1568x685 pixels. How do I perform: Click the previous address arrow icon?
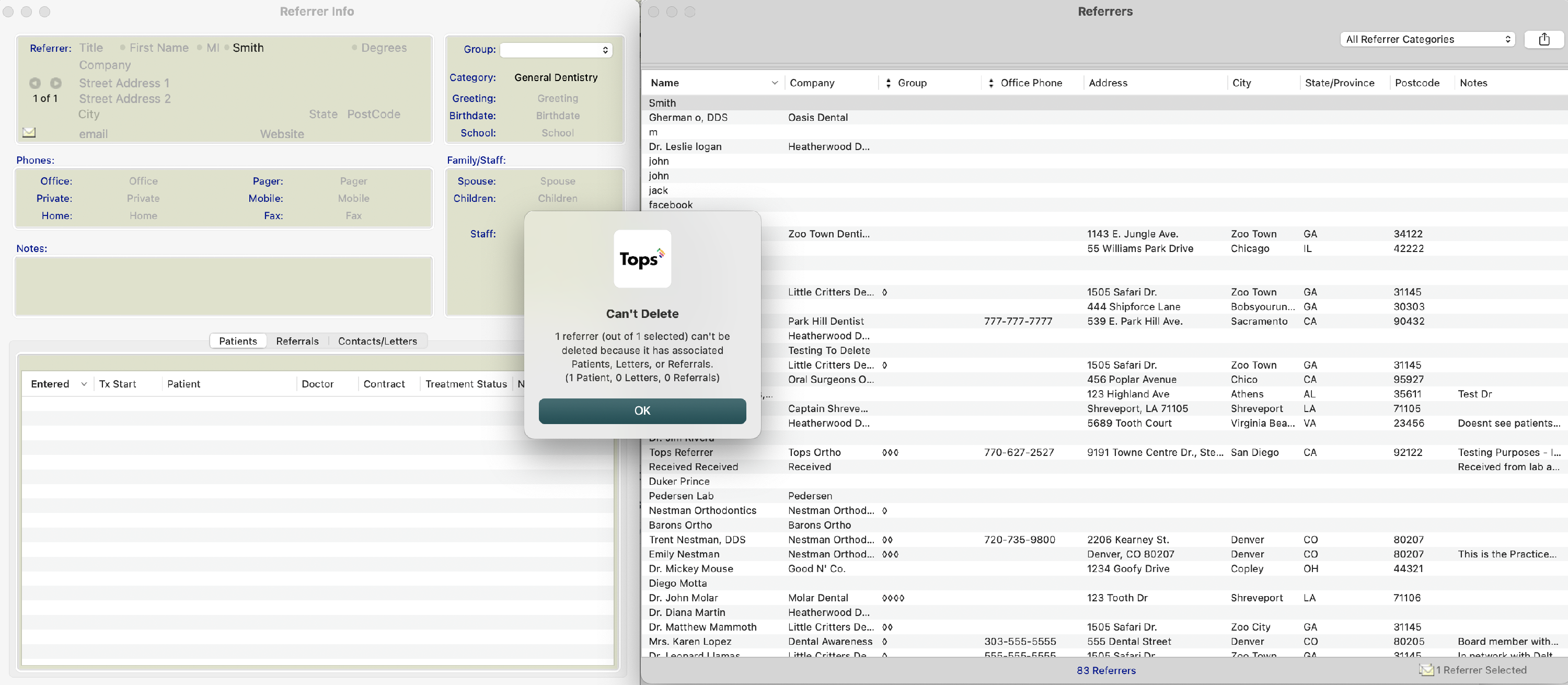pyautogui.click(x=34, y=83)
